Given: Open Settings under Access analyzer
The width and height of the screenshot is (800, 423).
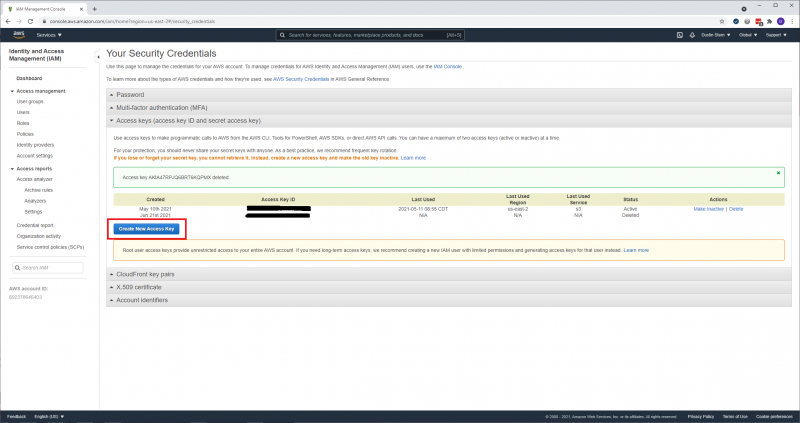Looking at the screenshot, I should (33, 212).
